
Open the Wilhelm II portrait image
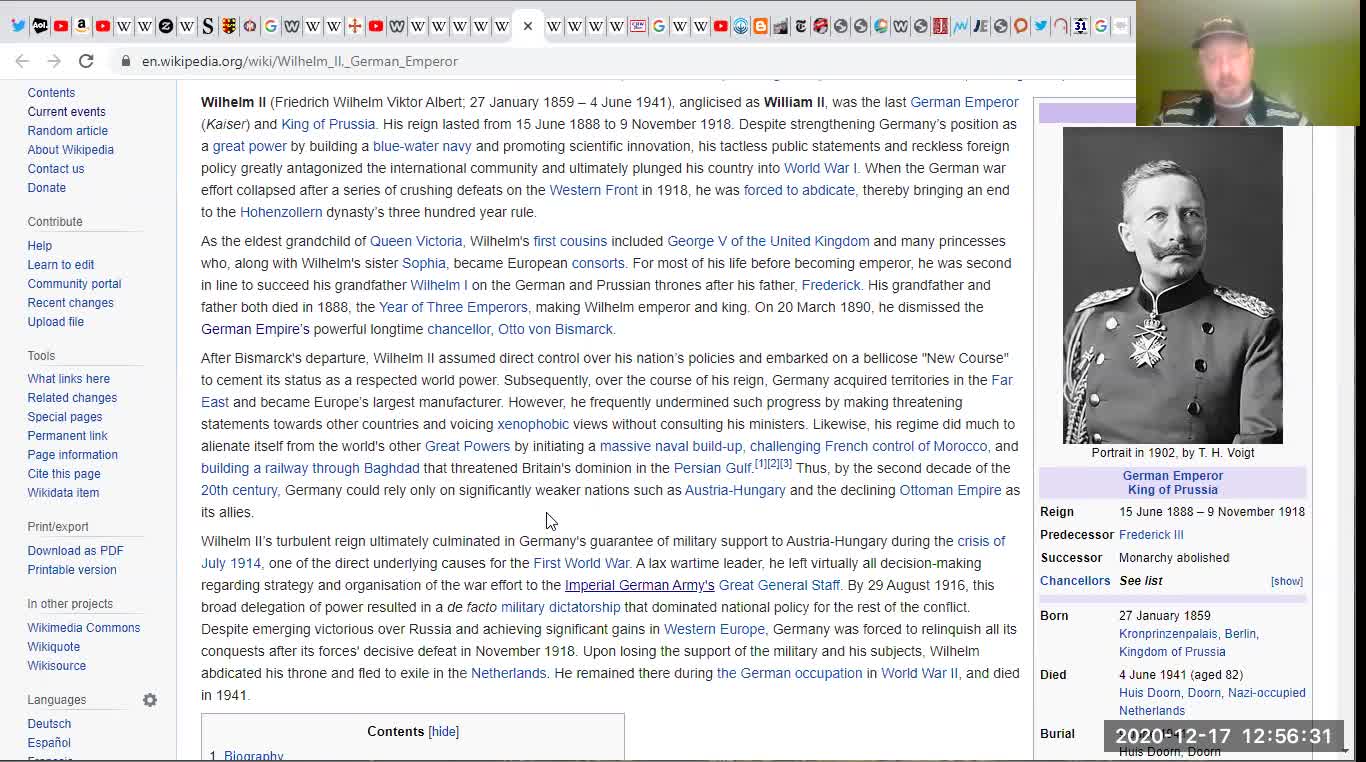click(x=1172, y=285)
